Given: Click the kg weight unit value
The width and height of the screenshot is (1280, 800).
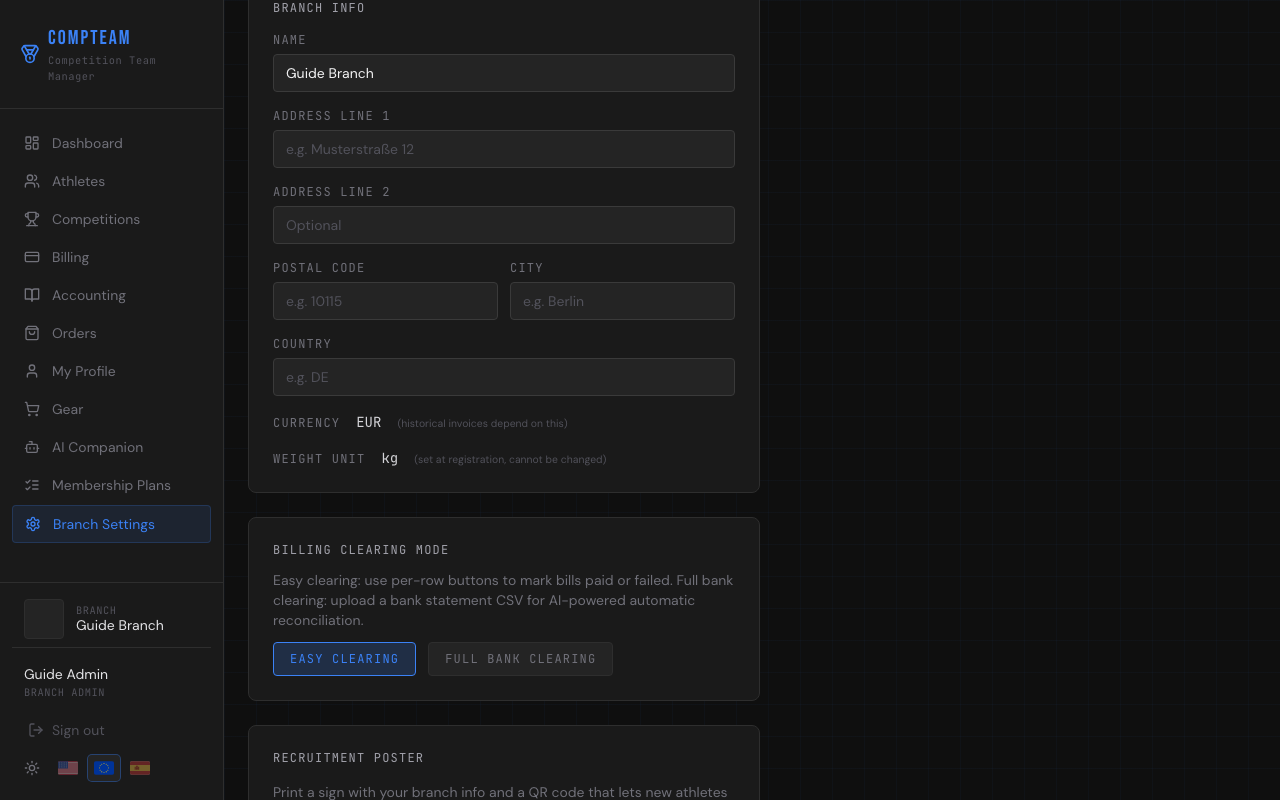Looking at the screenshot, I should tap(390, 458).
